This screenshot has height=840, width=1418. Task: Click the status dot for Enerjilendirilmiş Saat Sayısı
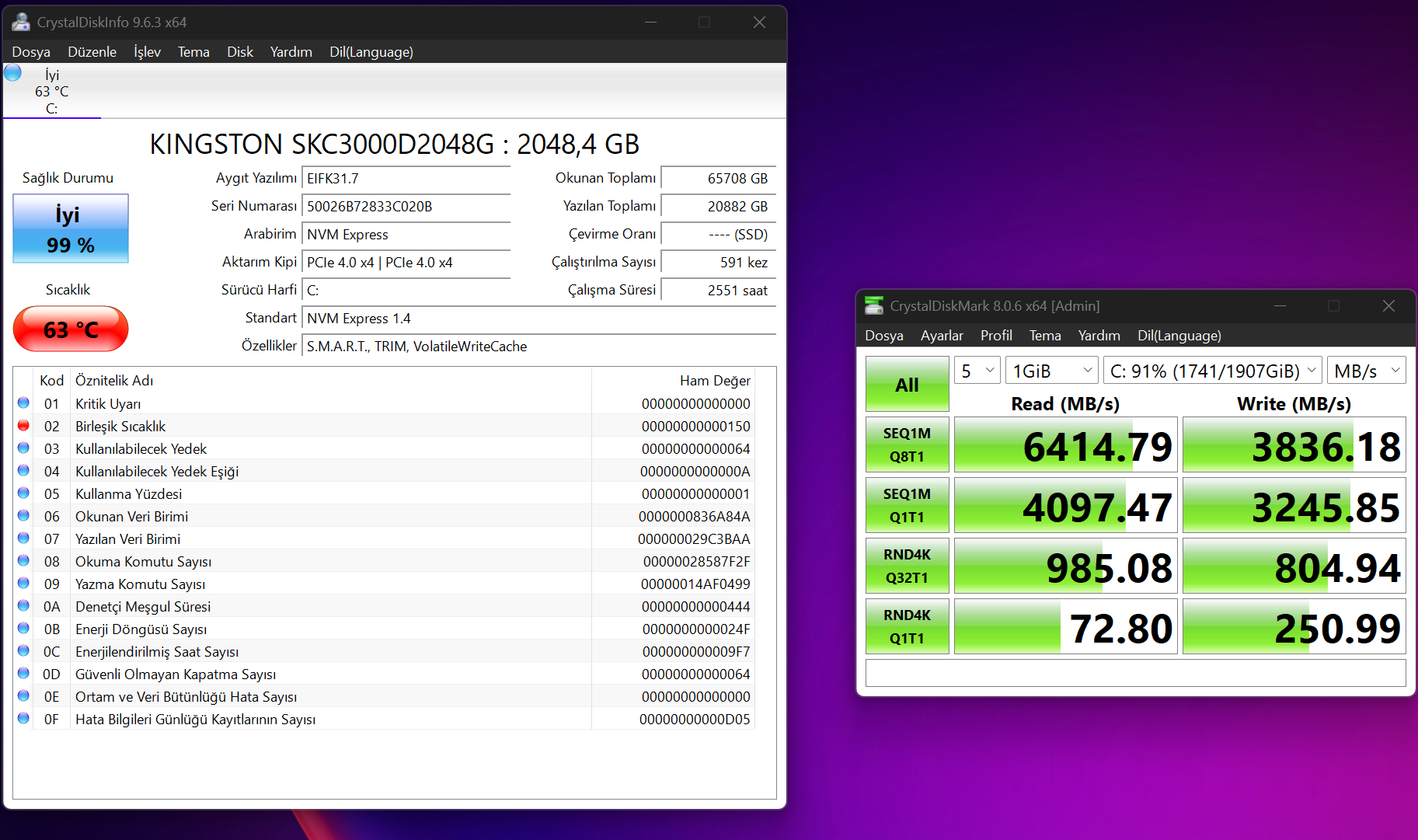(23, 650)
